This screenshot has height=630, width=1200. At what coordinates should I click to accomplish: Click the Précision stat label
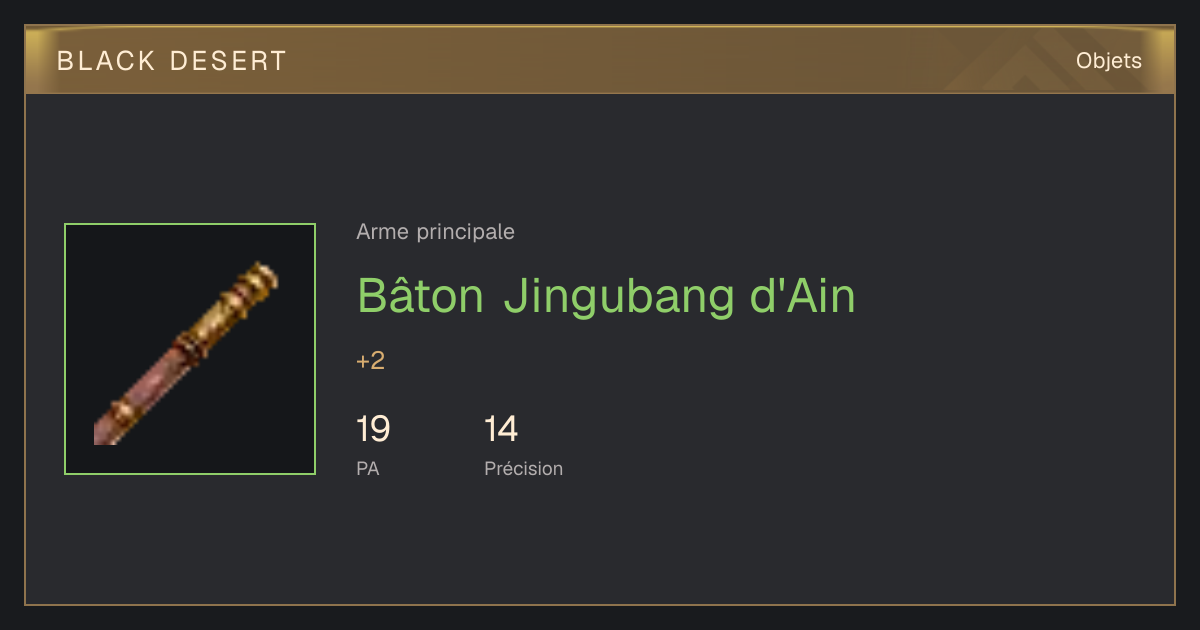[x=523, y=468]
